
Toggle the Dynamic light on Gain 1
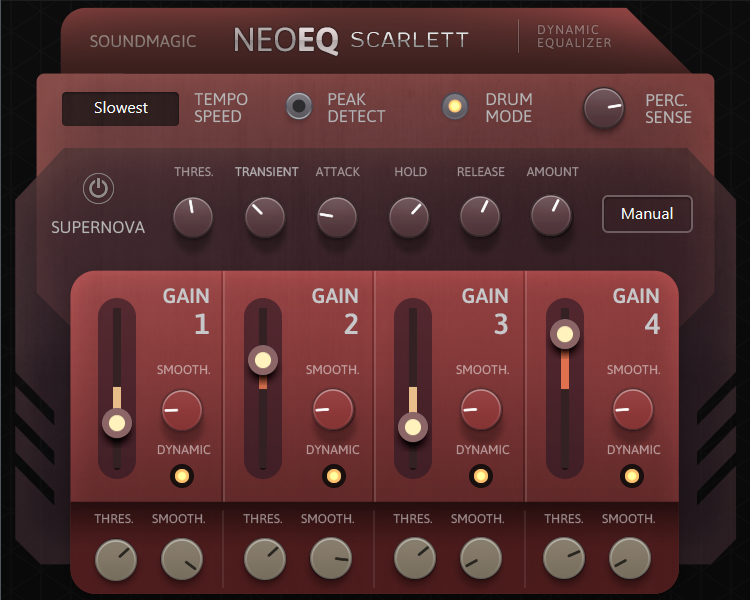point(181,476)
